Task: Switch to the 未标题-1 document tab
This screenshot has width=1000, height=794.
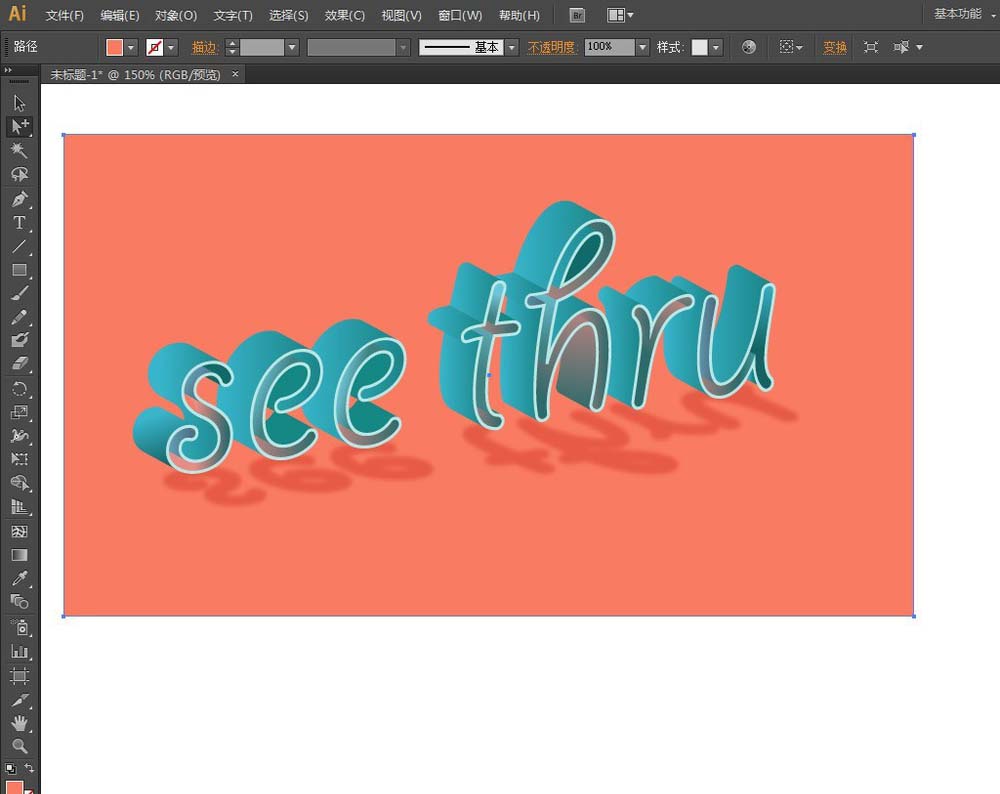Action: pyautogui.click(x=135, y=75)
